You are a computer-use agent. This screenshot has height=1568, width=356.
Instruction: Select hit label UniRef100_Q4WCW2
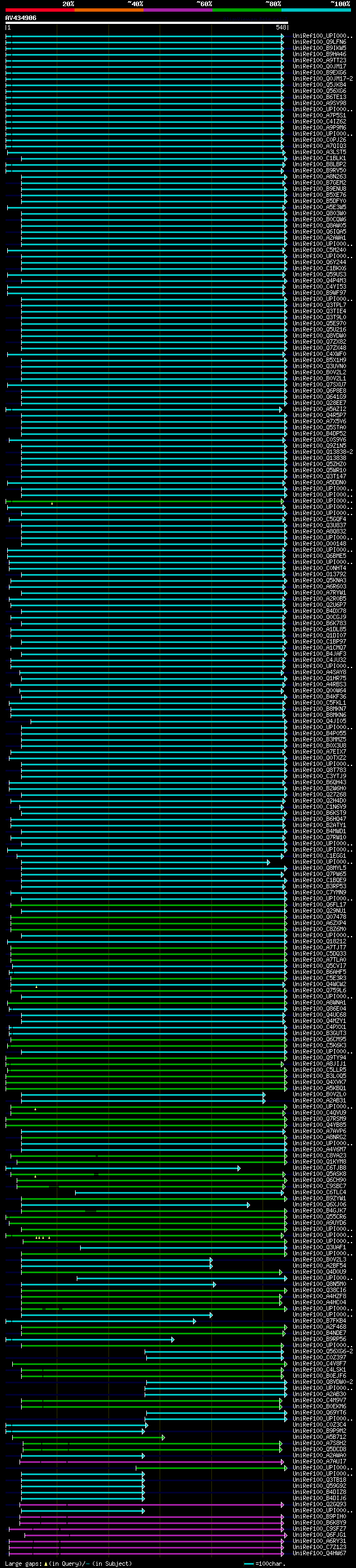coord(319,985)
